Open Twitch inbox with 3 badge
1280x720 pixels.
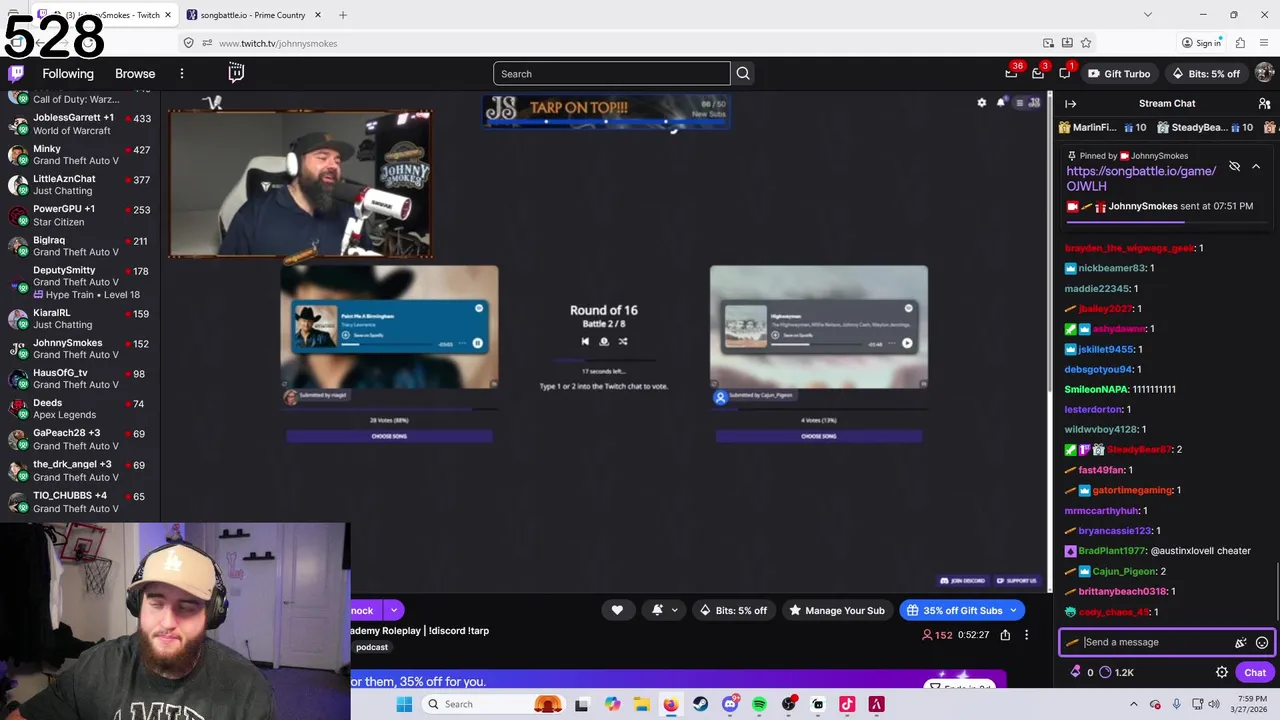1038,73
